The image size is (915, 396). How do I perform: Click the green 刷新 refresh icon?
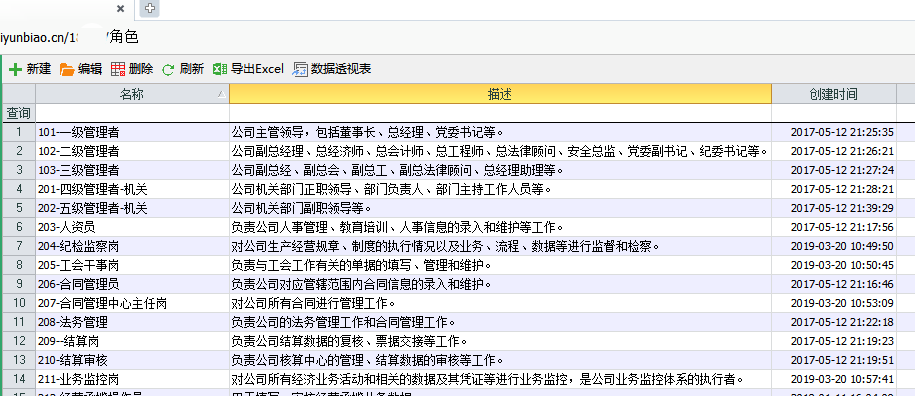(168, 70)
